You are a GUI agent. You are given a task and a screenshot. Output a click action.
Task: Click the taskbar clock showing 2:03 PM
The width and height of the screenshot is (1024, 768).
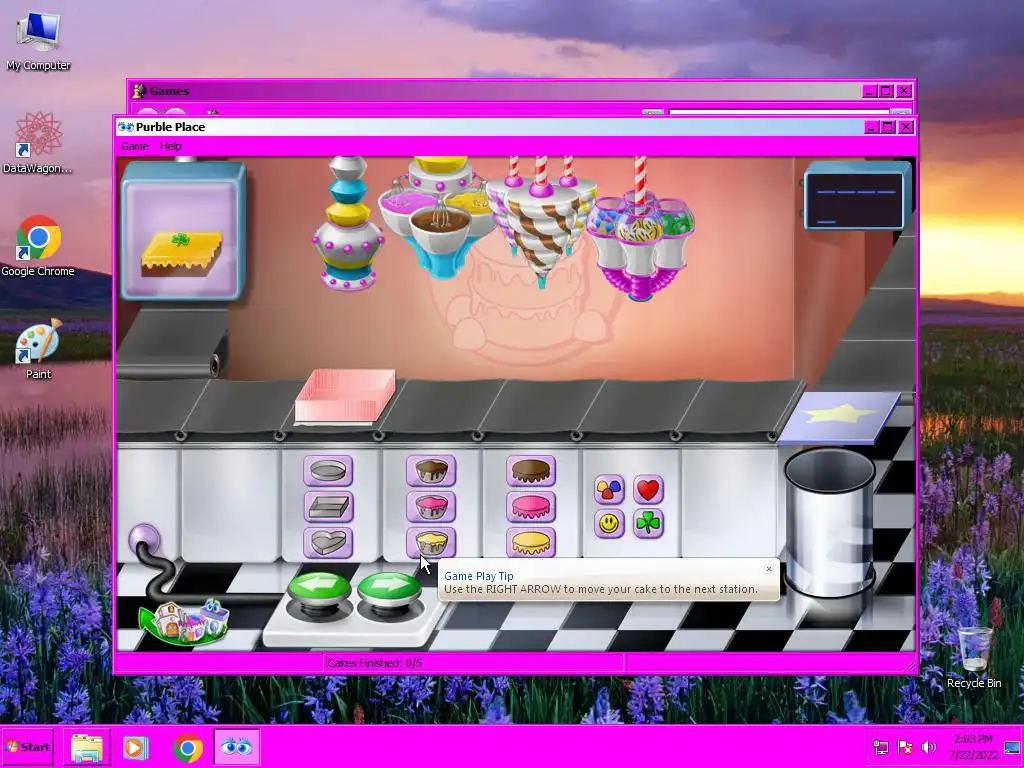point(973,746)
